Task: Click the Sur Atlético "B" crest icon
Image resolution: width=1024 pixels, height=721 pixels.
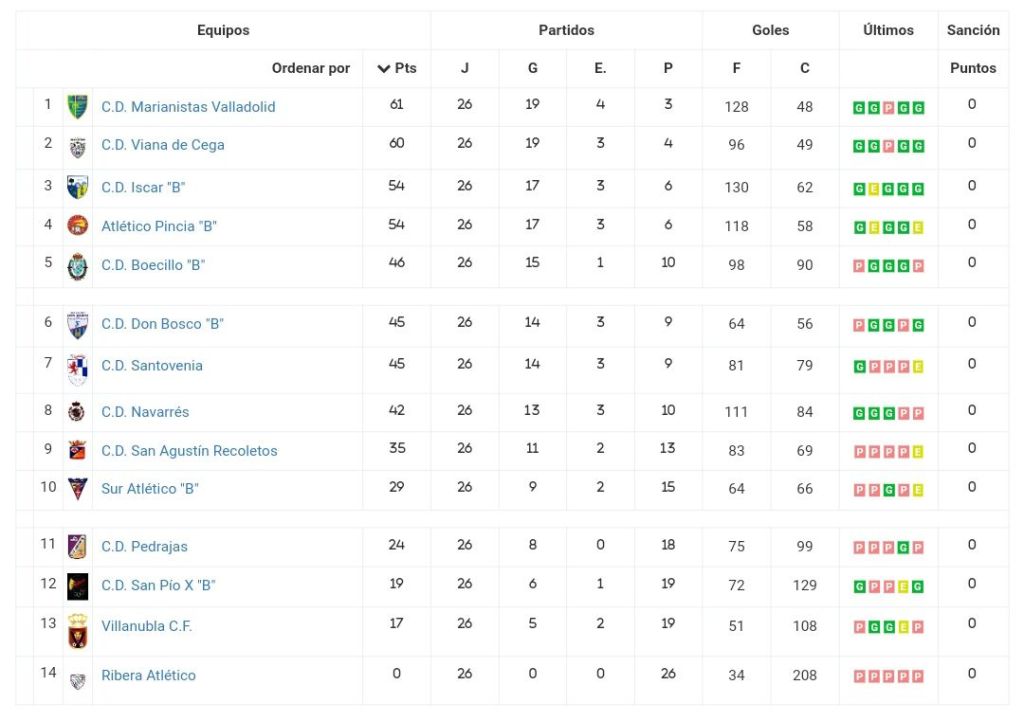Action: coord(77,489)
